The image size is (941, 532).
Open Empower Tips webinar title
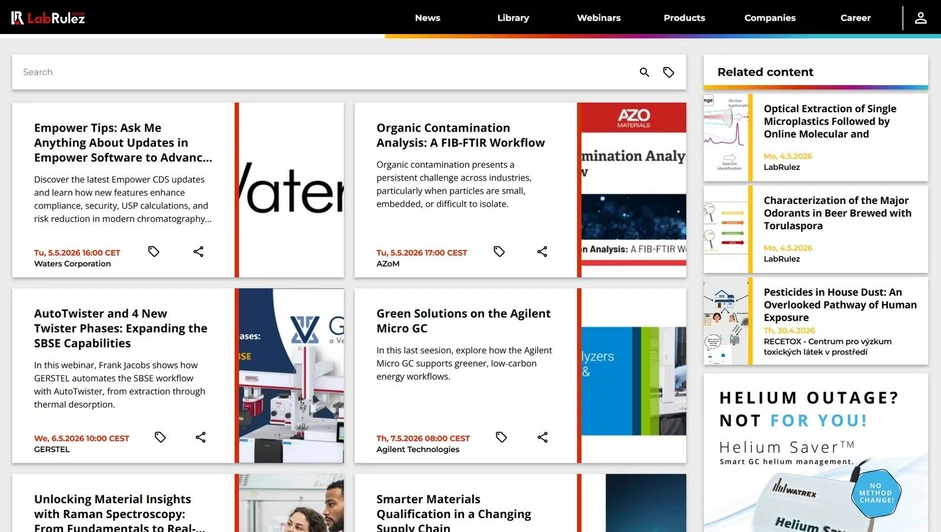123,143
